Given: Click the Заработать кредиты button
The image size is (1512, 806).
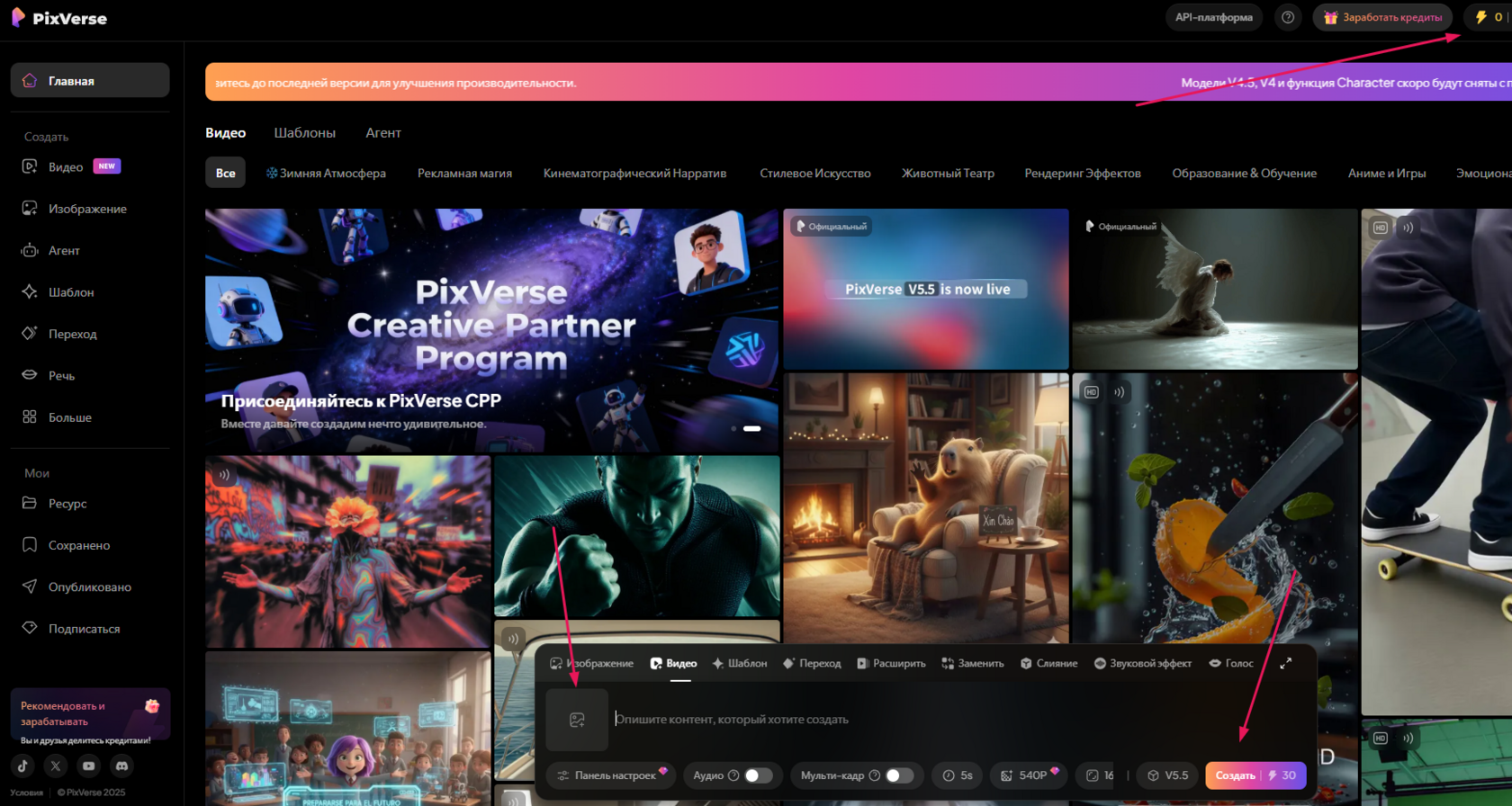Looking at the screenshot, I should click(1382, 17).
